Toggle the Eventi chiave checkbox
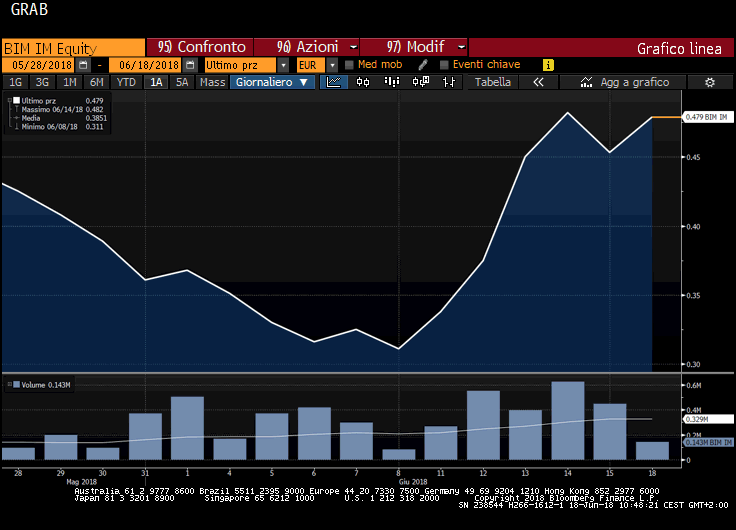This screenshot has width=736, height=530. click(x=442, y=65)
